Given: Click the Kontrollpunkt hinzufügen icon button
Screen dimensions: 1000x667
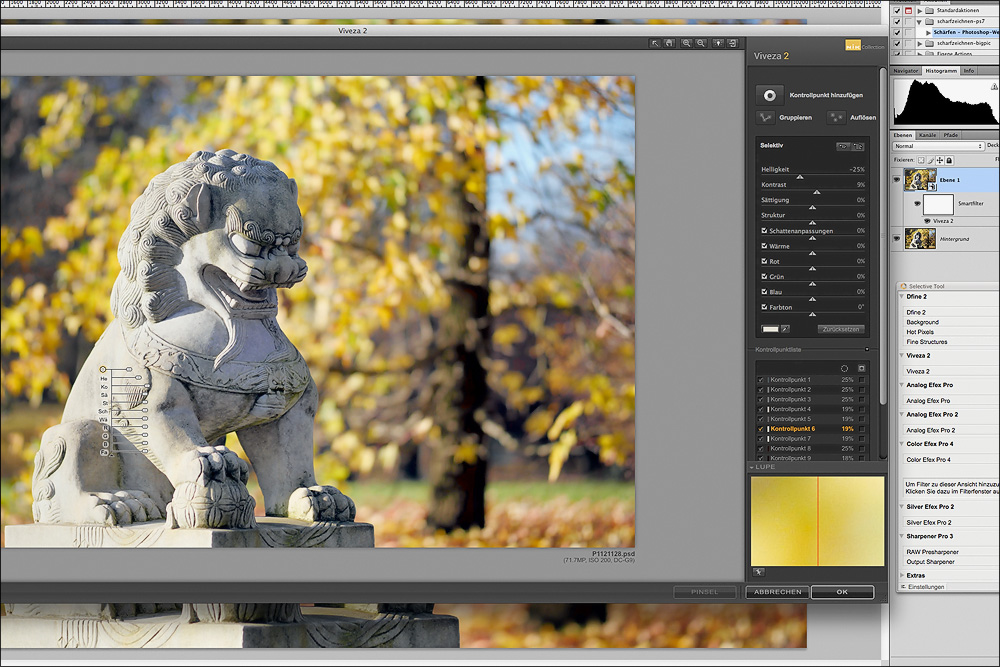Looking at the screenshot, I should pos(769,95).
